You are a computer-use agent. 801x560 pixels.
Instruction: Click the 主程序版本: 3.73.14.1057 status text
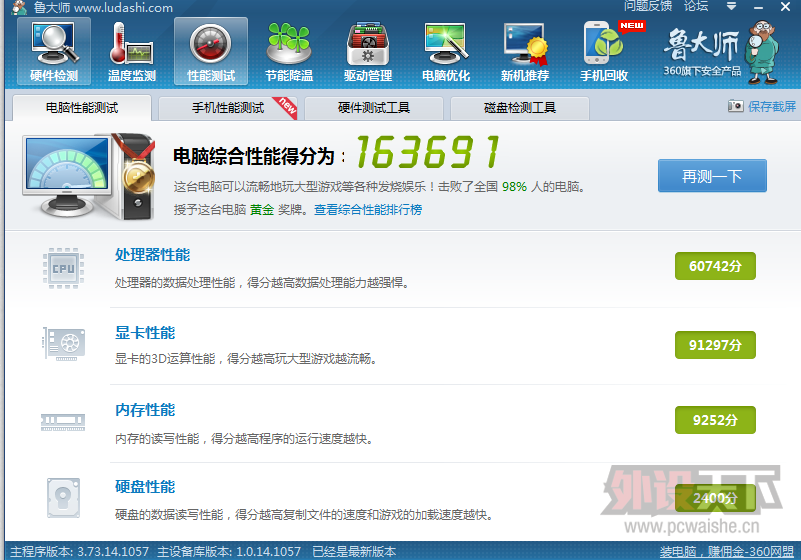tap(79, 552)
